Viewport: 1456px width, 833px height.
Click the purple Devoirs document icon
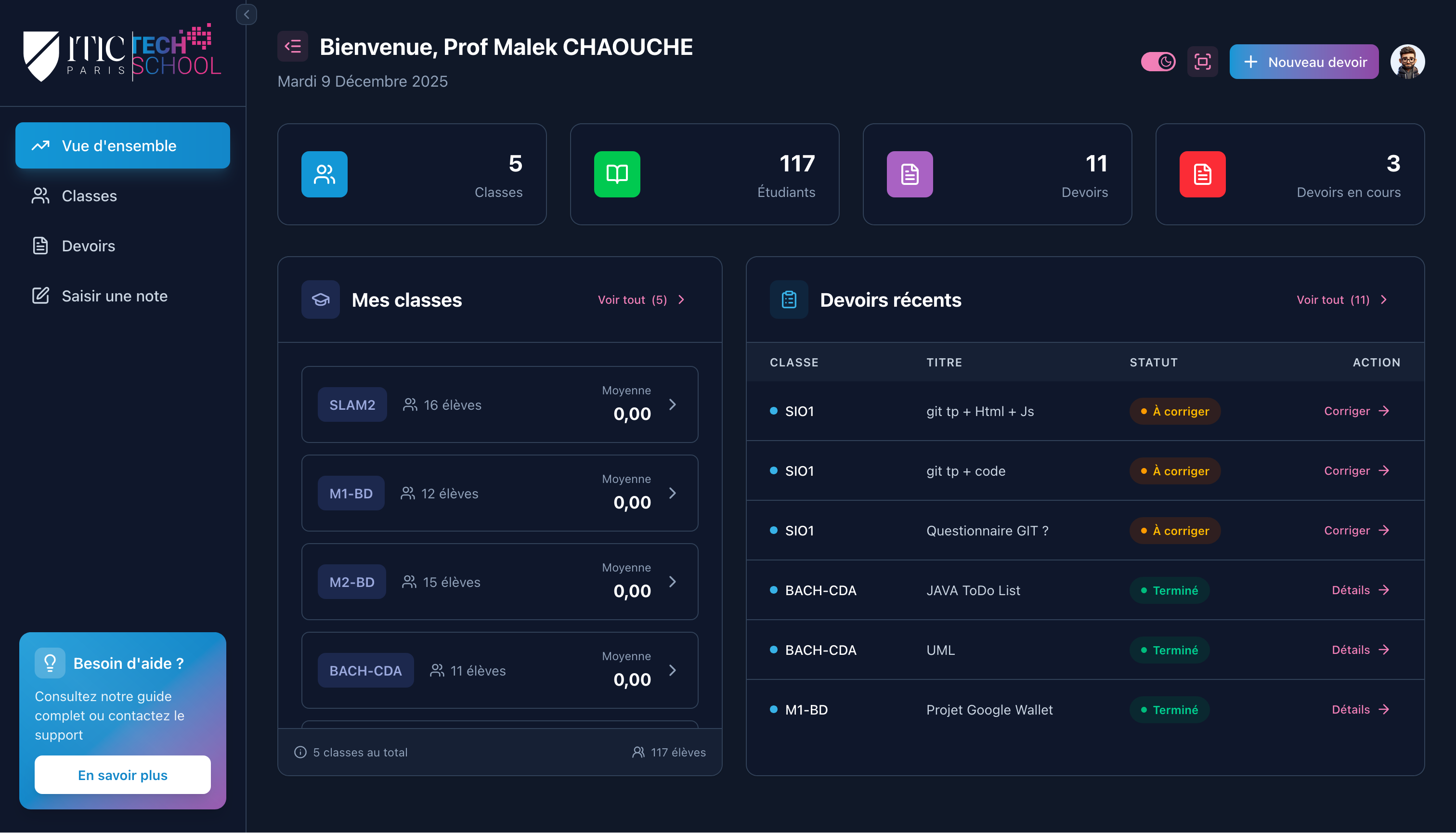coord(910,174)
